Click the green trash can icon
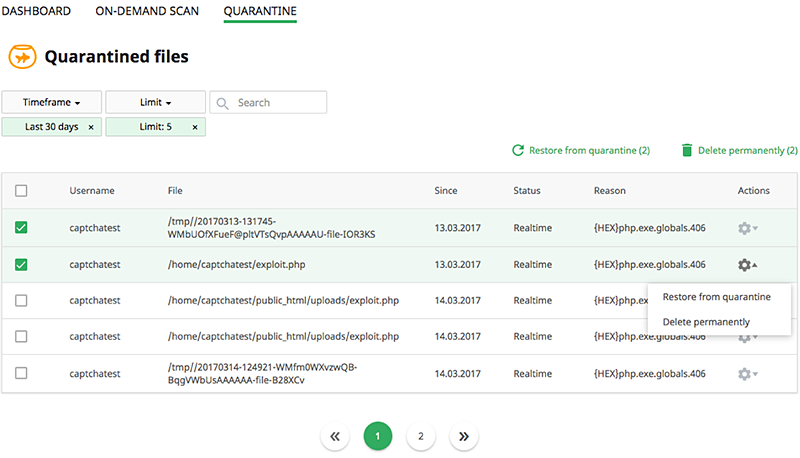This screenshot has width=800, height=458. coord(686,150)
